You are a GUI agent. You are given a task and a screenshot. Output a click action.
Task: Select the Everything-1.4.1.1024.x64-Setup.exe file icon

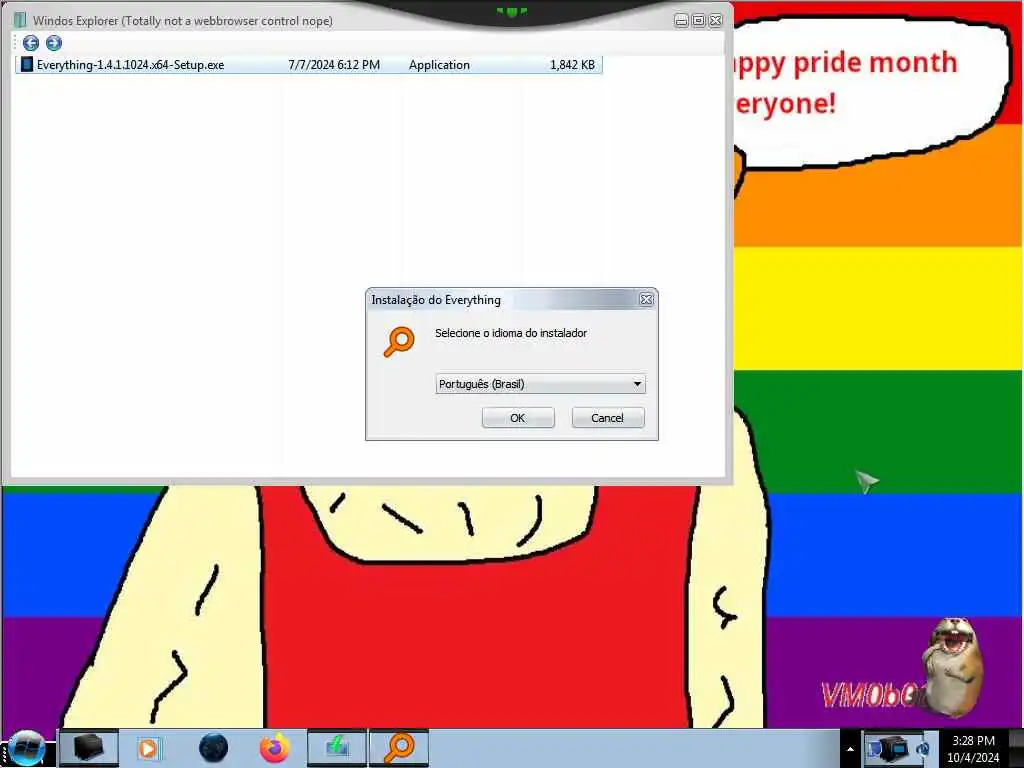(x=27, y=65)
